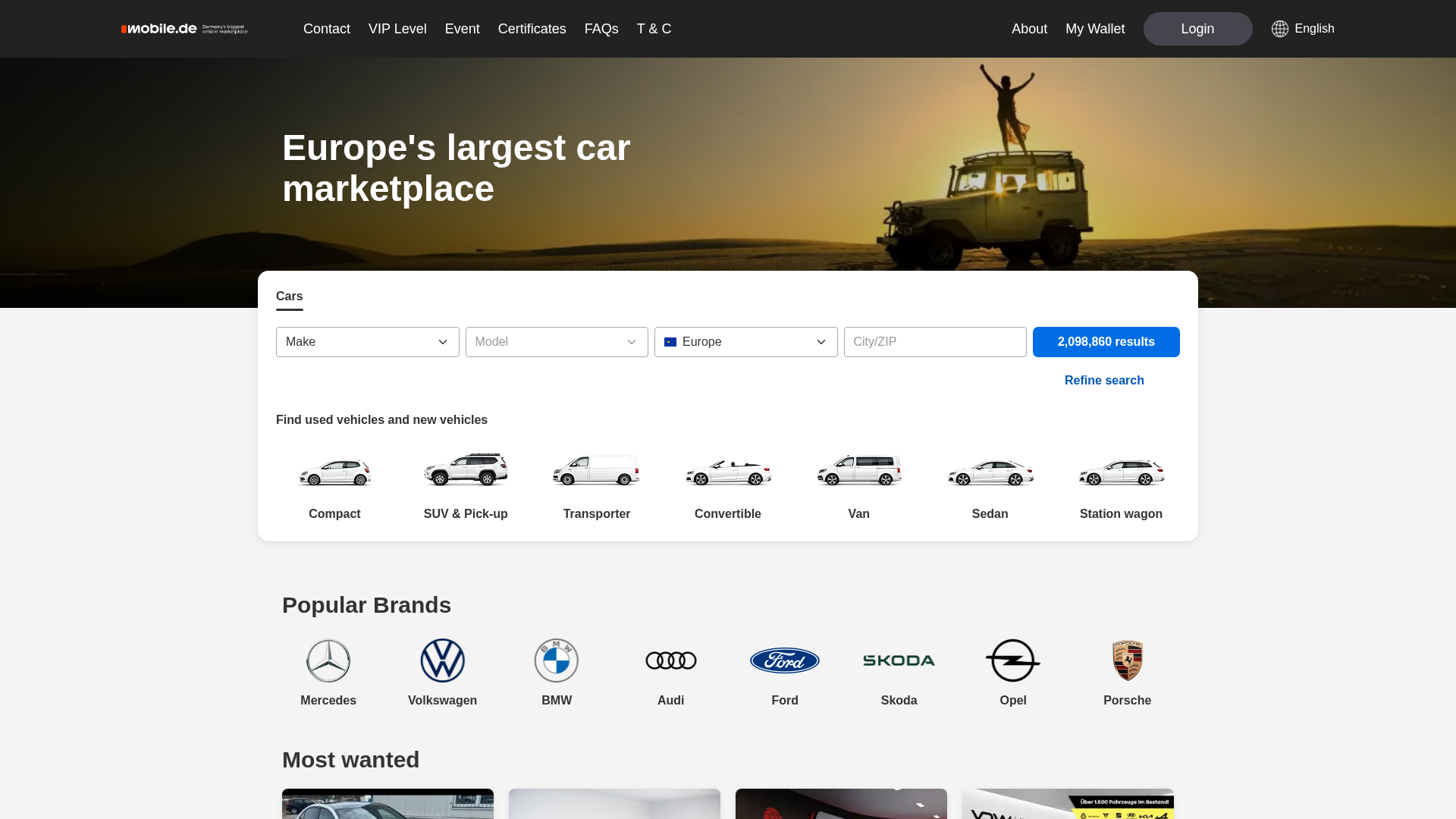Click "Find used vehicles and new vehicles" text

click(x=381, y=420)
